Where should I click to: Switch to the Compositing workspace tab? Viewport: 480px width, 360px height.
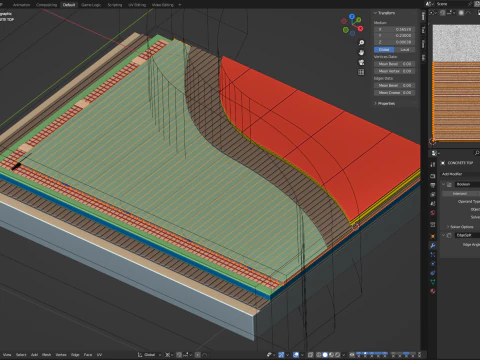[x=46, y=5]
